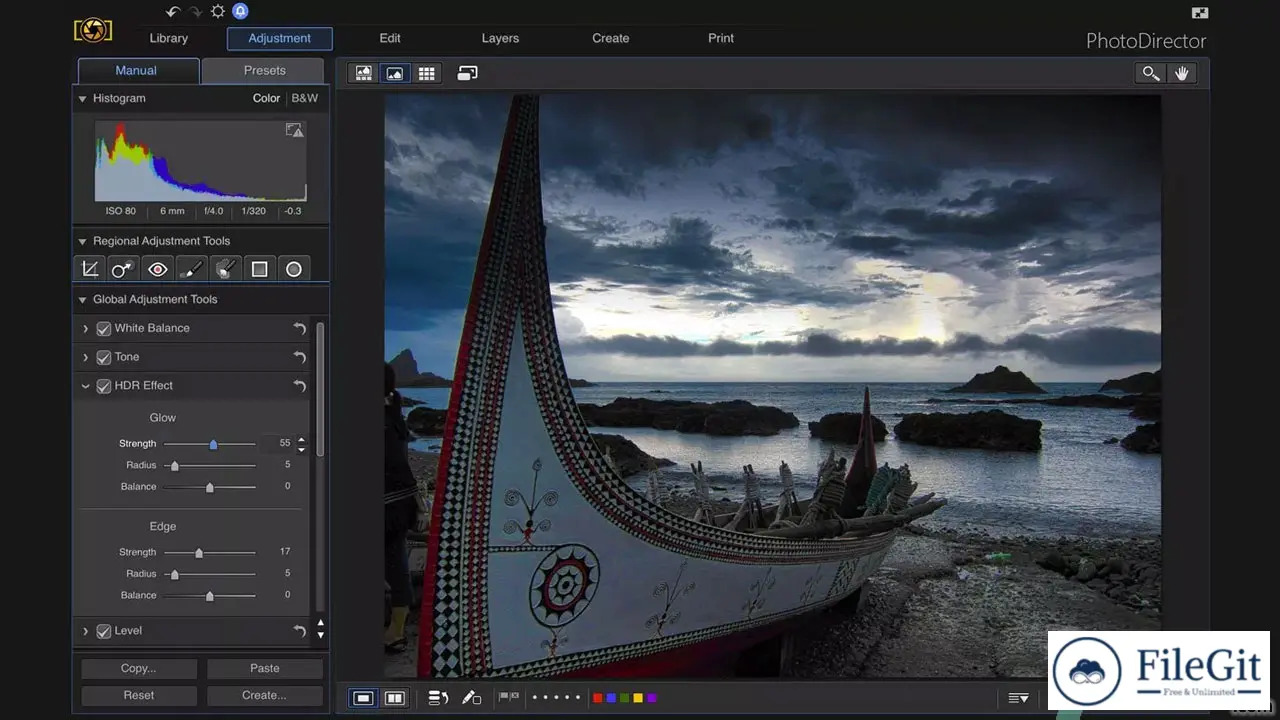
Task: Open the Adjustment module
Action: (x=280, y=38)
